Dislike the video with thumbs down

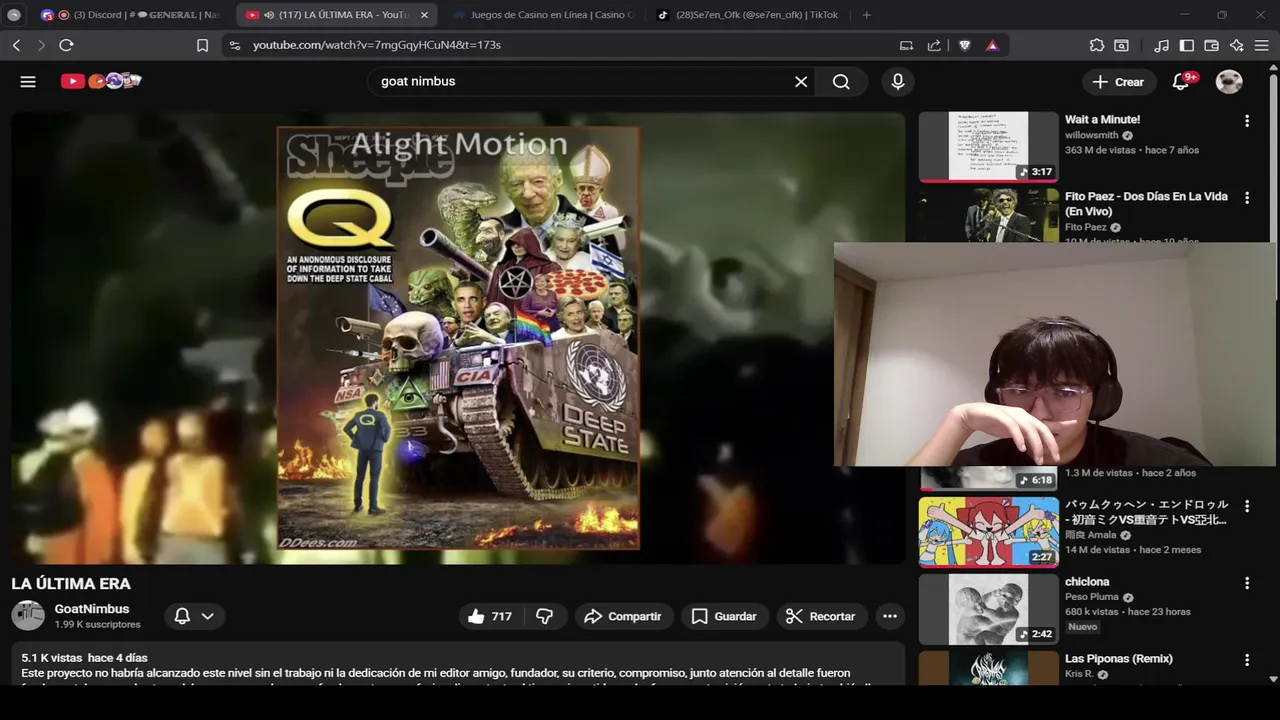545,616
